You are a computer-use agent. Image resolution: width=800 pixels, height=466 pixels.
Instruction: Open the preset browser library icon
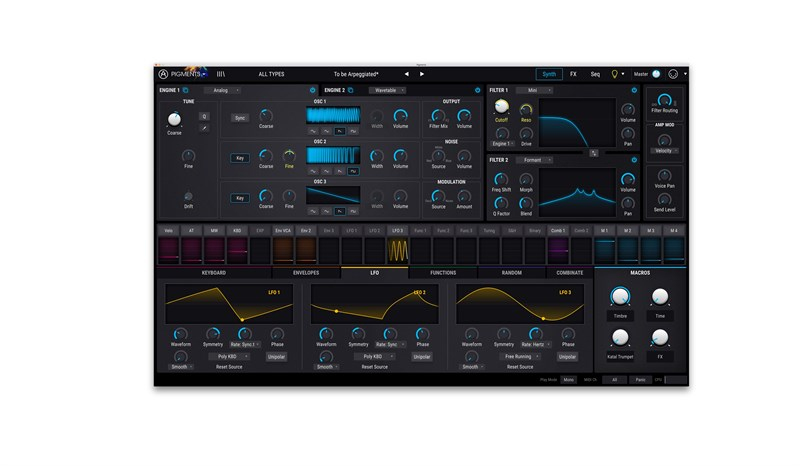tap(221, 75)
